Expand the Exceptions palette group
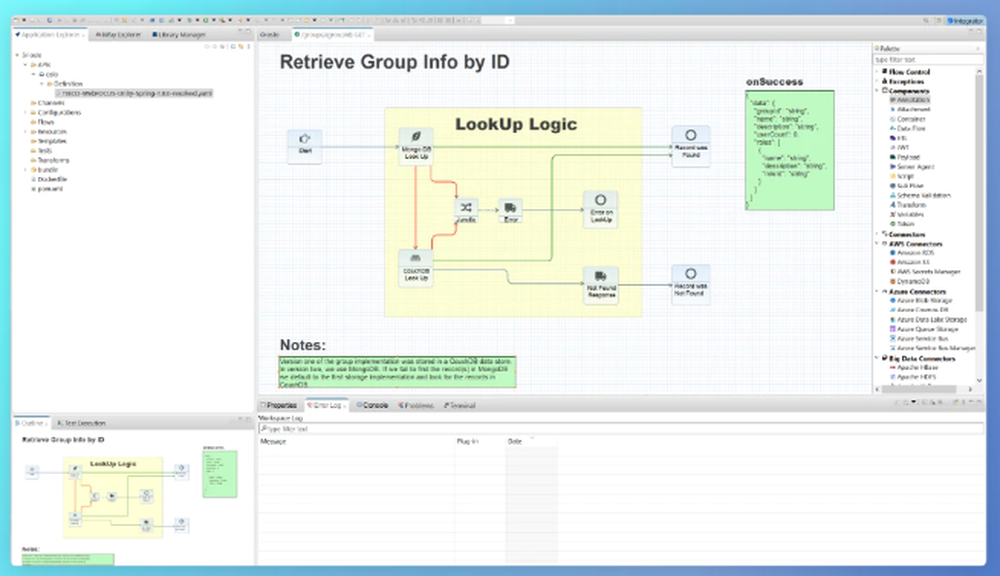The height and width of the screenshot is (576, 1000). click(x=878, y=82)
